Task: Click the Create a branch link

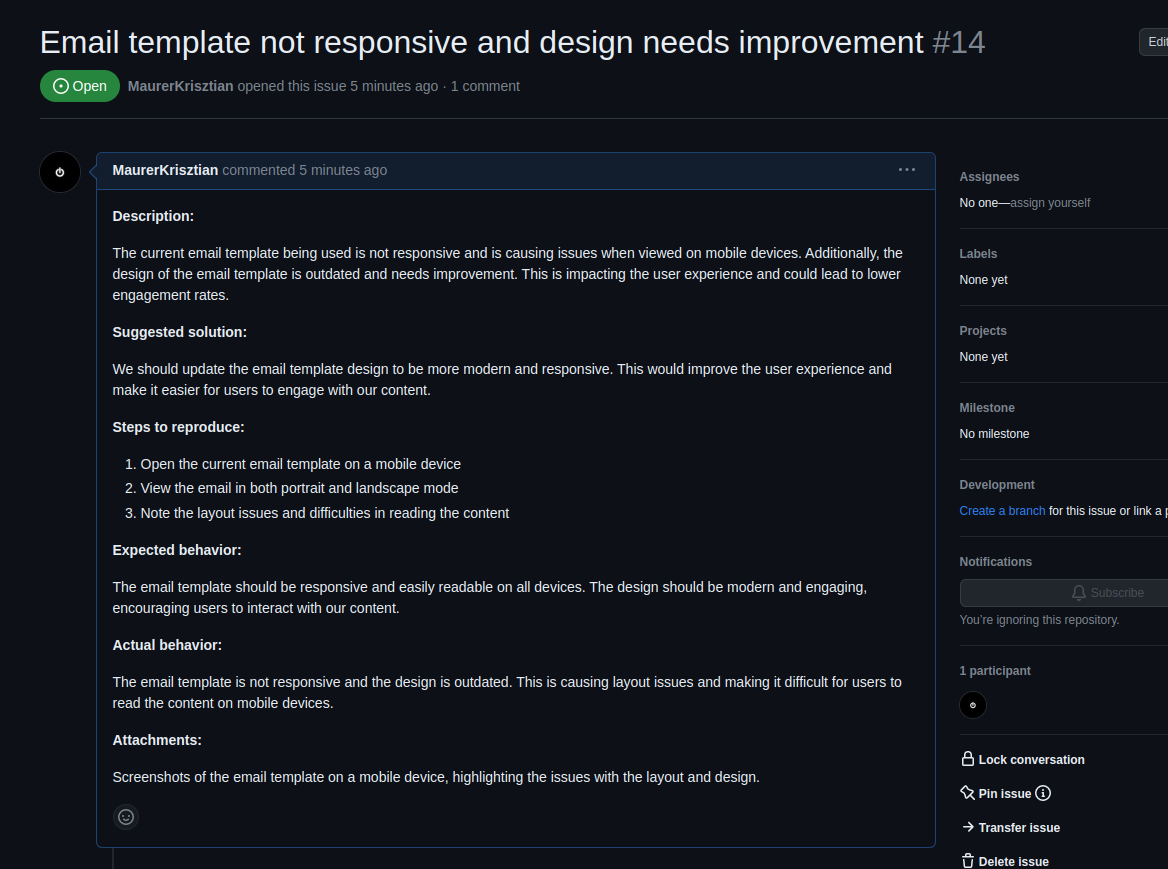Action: (x=1001, y=510)
